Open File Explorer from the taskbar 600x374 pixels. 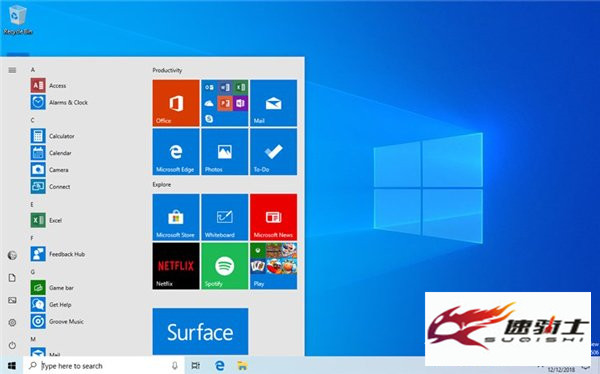(x=242, y=366)
